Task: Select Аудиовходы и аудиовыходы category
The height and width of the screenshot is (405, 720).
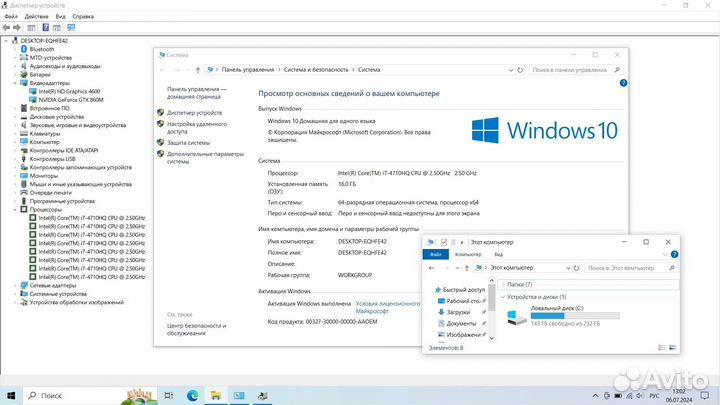Action: point(65,66)
